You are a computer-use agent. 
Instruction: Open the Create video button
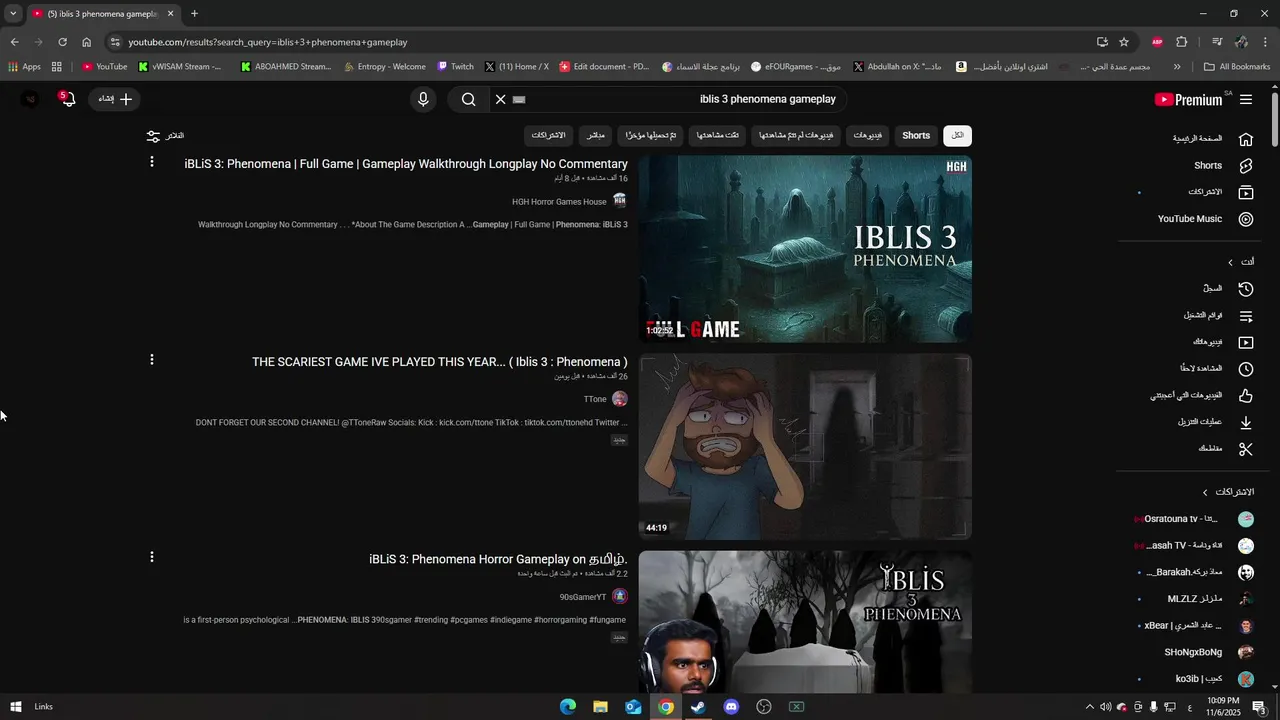[115, 99]
